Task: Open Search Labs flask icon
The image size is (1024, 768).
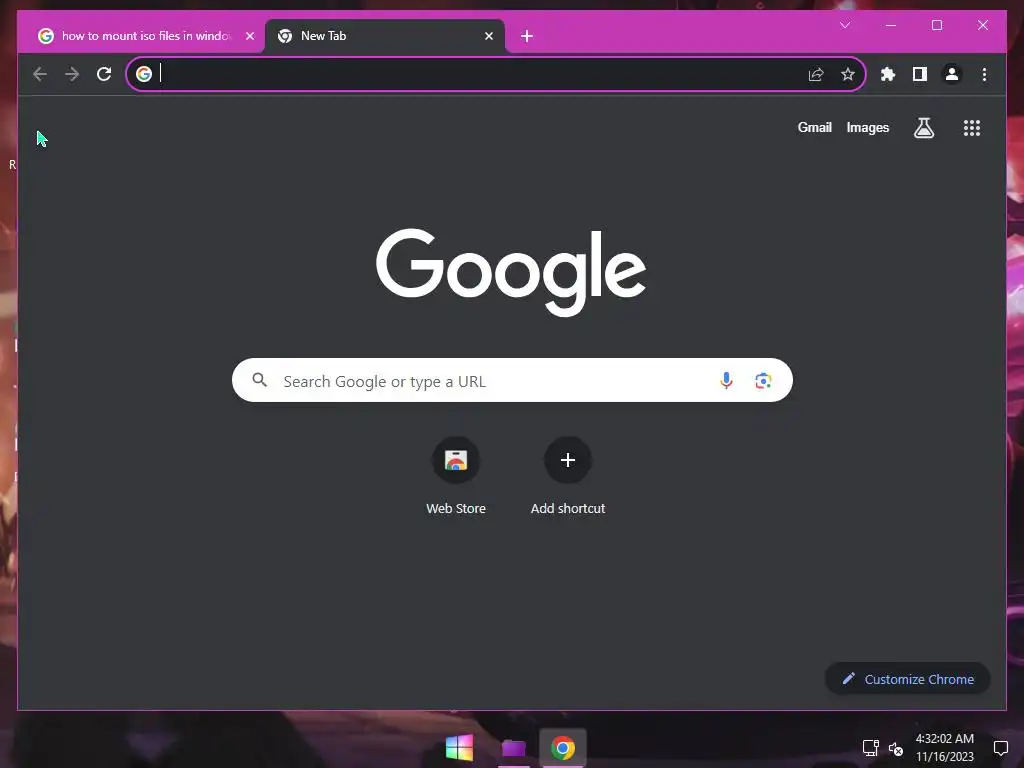Action: click(x=923, y=128)
